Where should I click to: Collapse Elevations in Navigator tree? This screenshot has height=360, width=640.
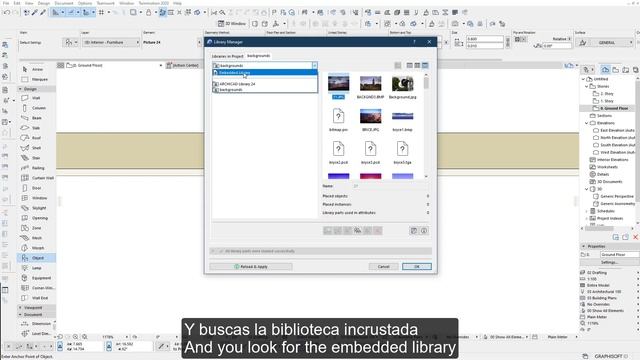pyautogui.click(x=587, y=123)
